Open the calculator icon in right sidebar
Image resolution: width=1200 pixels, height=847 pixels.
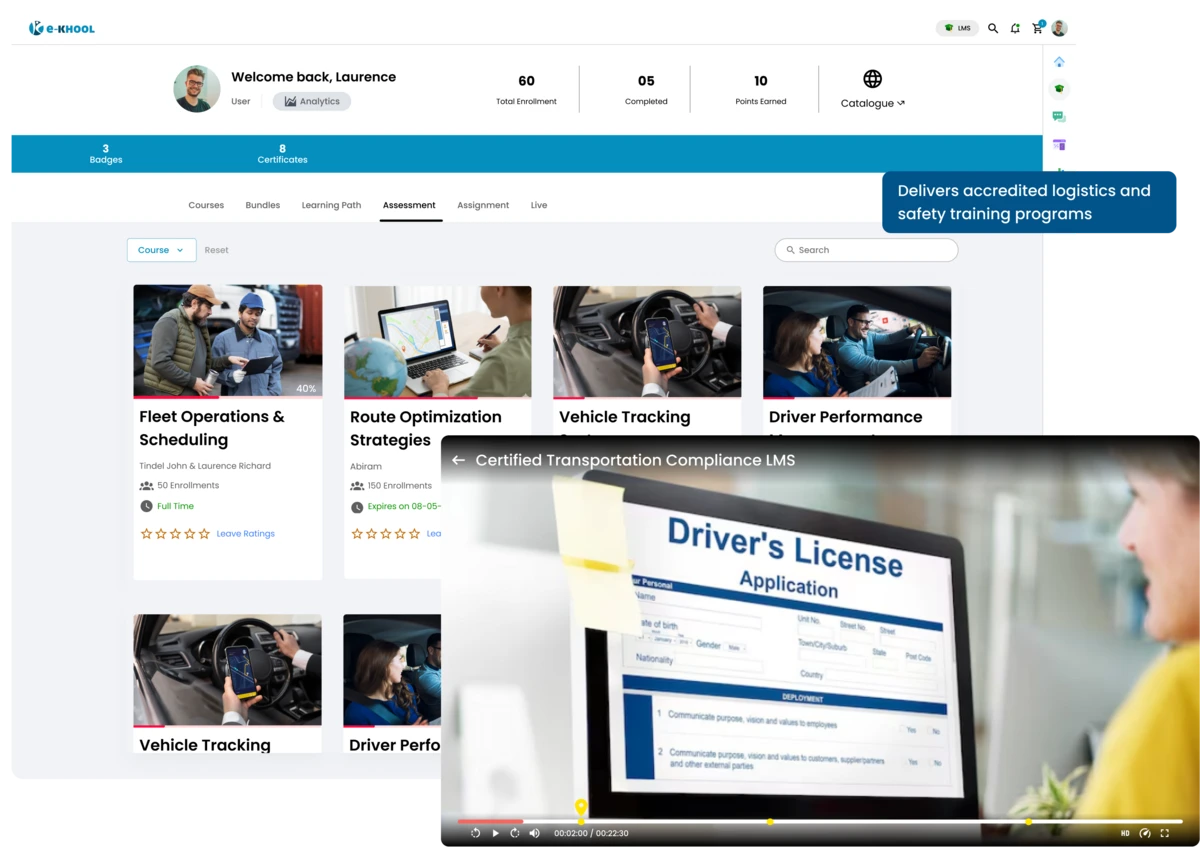coord(1059,145)
